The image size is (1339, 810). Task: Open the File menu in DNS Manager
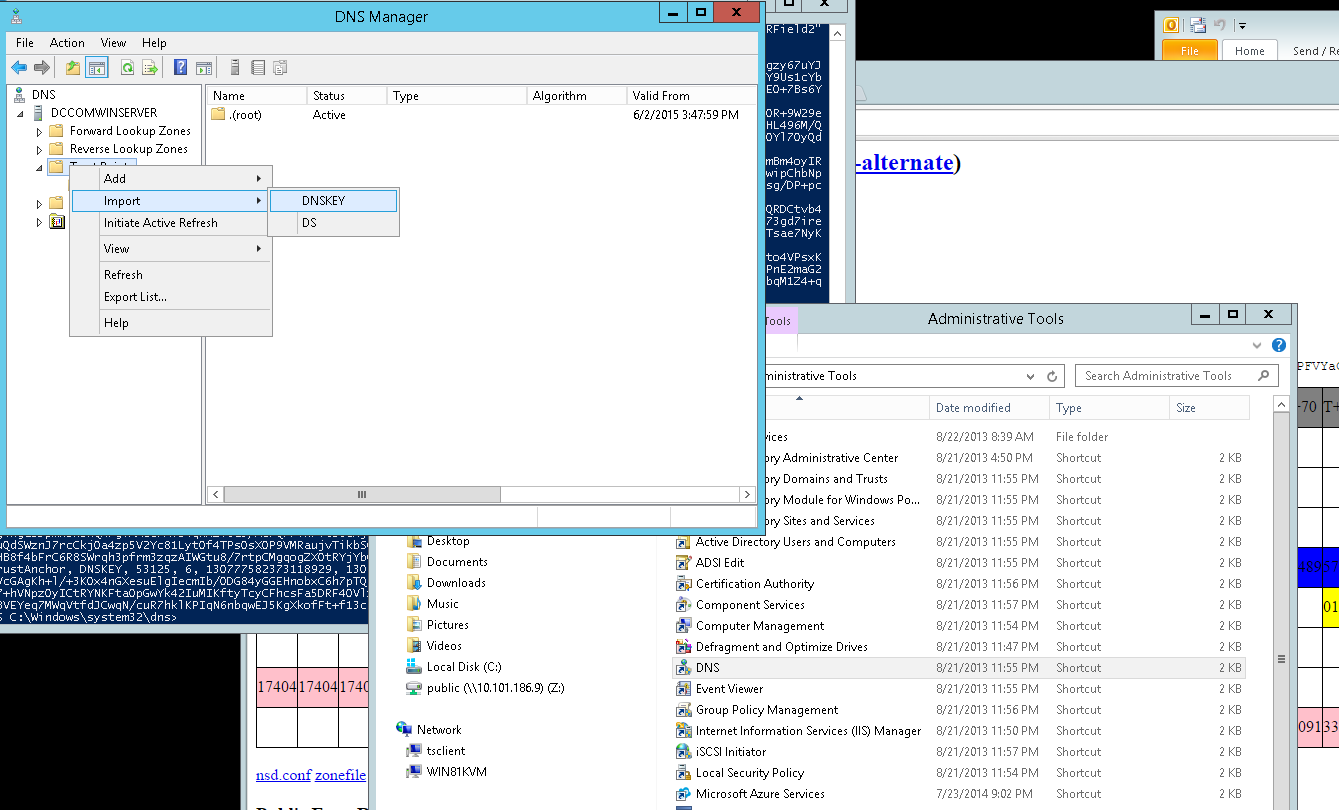(25, 43)
